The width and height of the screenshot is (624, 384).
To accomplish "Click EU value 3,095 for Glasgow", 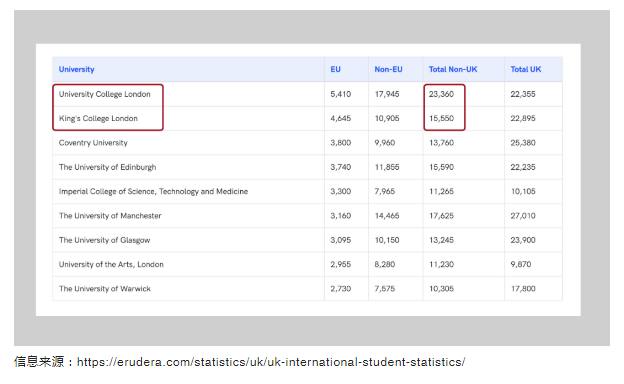I will click(341, 240).
